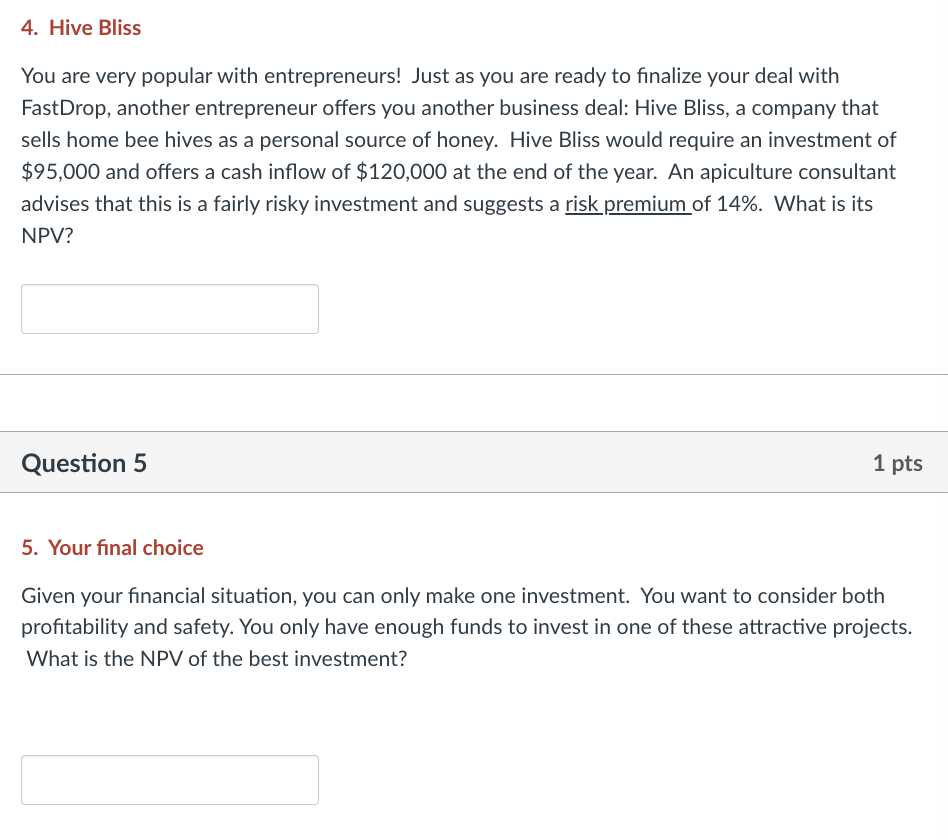948x840 pixels.
Task: Click the Question 5 section divider area
Action: (474, 404)
